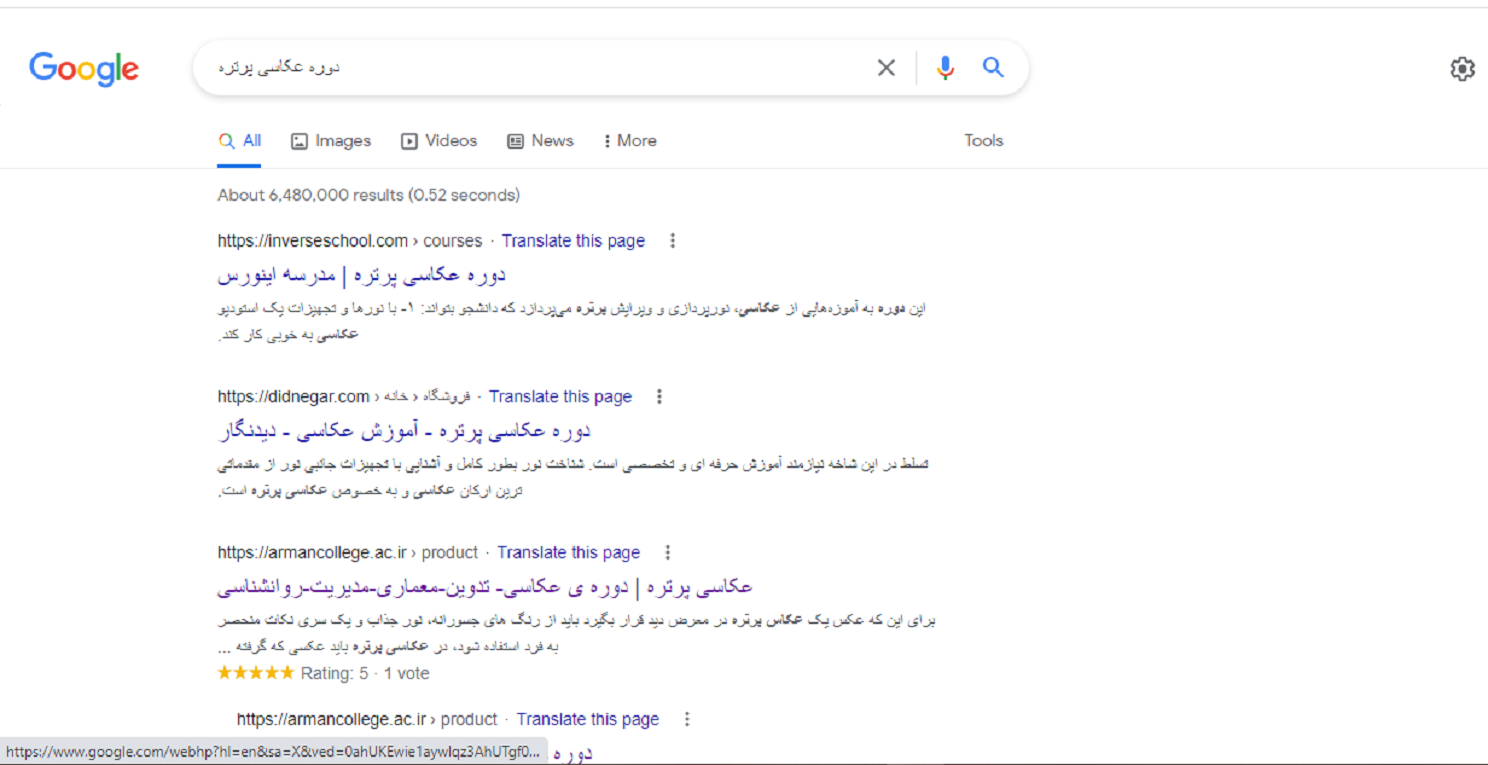
Task: Click Translate this page for didnegar.com
Action: 560,397
